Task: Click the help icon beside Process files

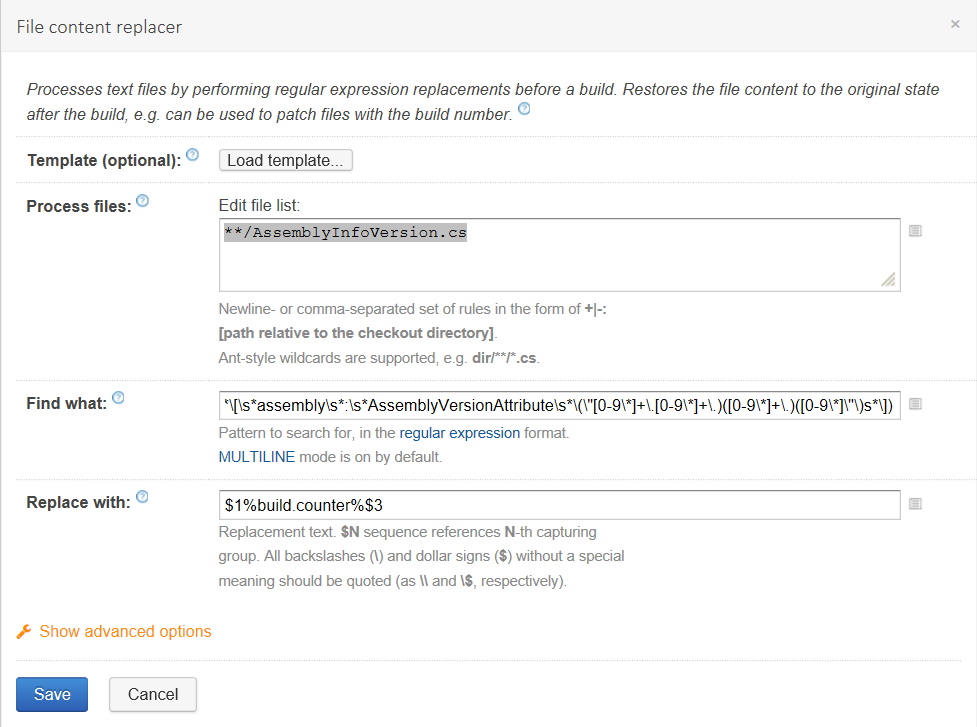Action: coord(142,201)
